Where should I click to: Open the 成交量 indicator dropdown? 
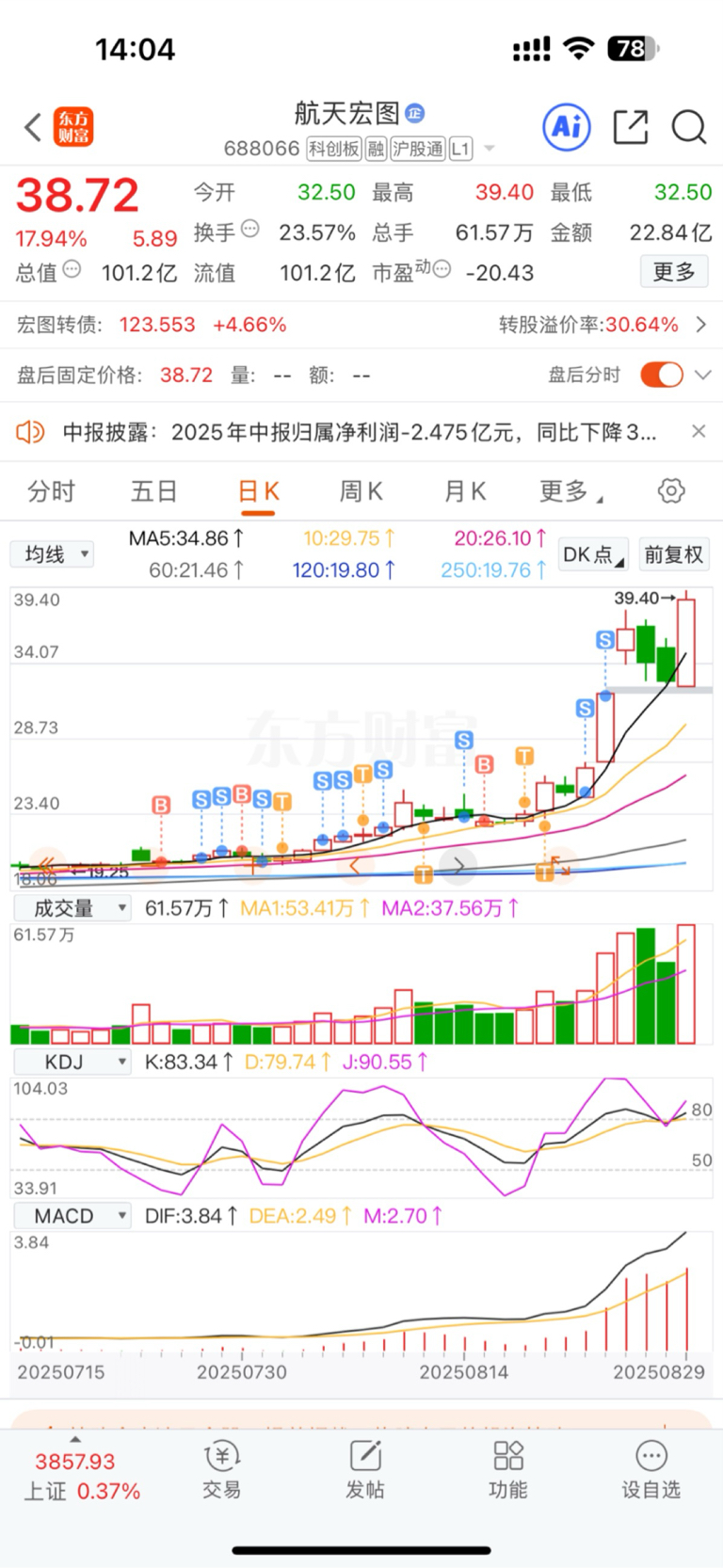pyautogui.click(x=72, y=908)
